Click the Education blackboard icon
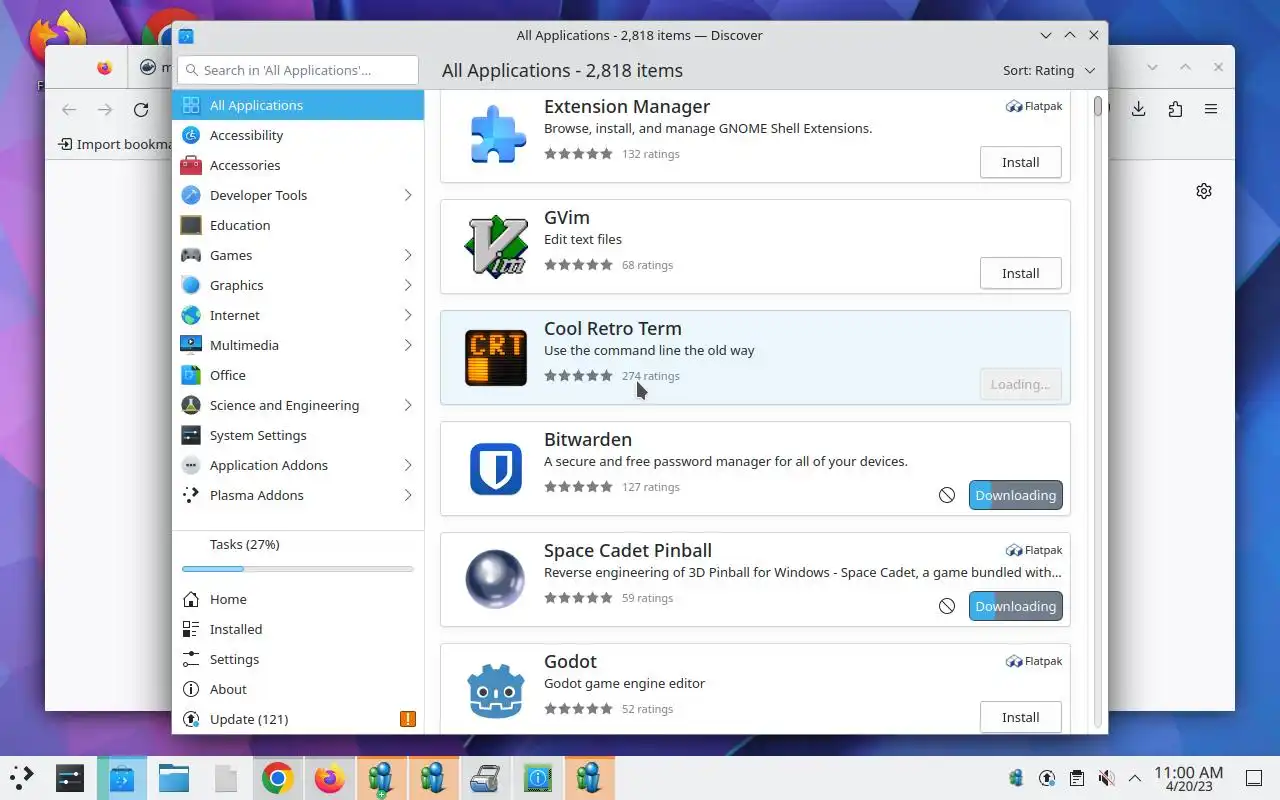Screen dimensions: 1280x800 coord(191,225)
